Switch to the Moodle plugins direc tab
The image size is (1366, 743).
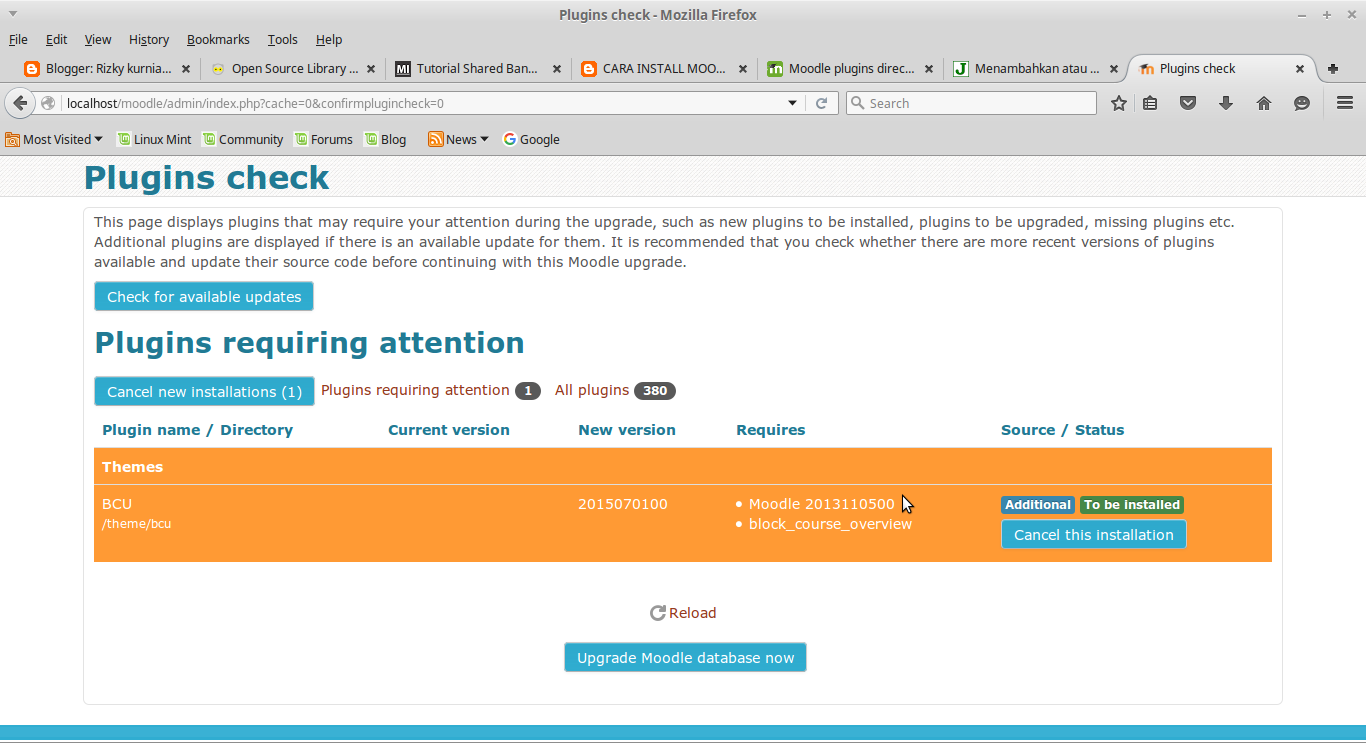point(850,69)
